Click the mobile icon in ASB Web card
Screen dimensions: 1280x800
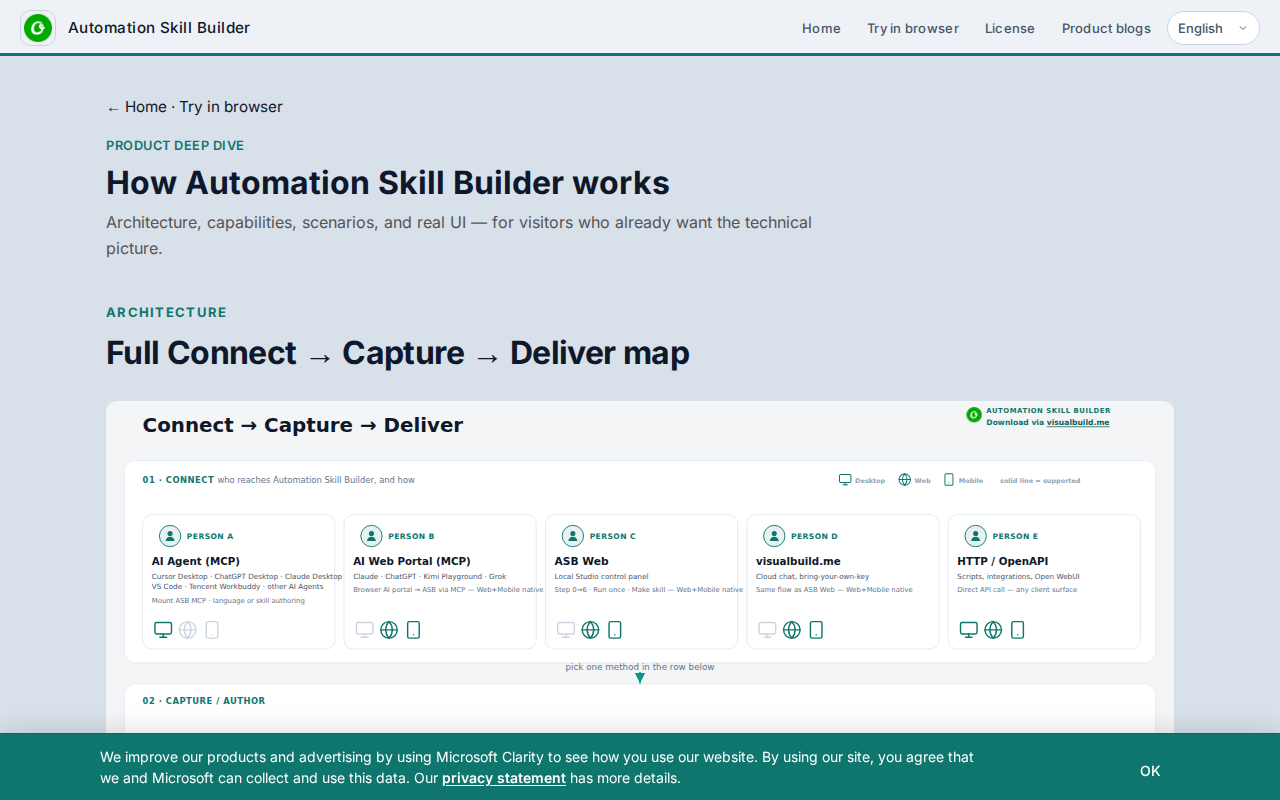click(x=615, y=630)
